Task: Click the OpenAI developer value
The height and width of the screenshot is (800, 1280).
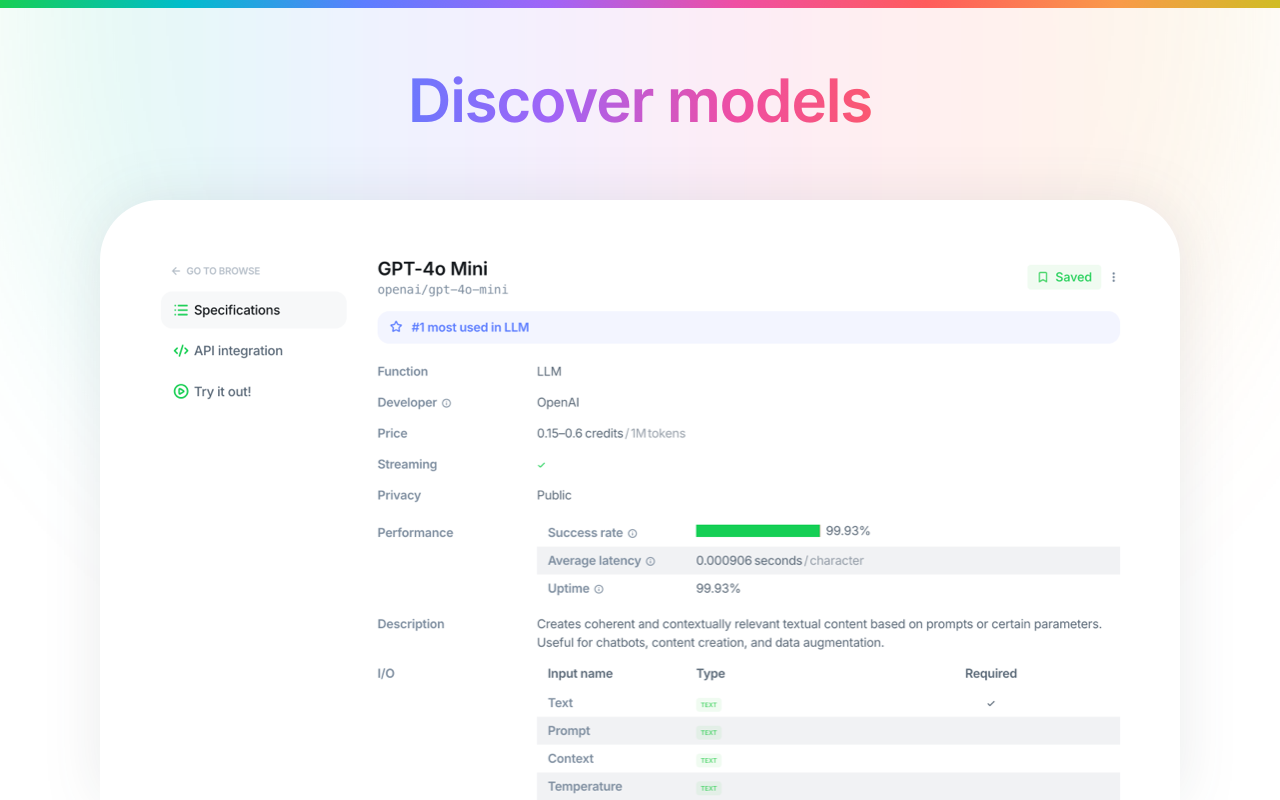Action: [558, 402]
